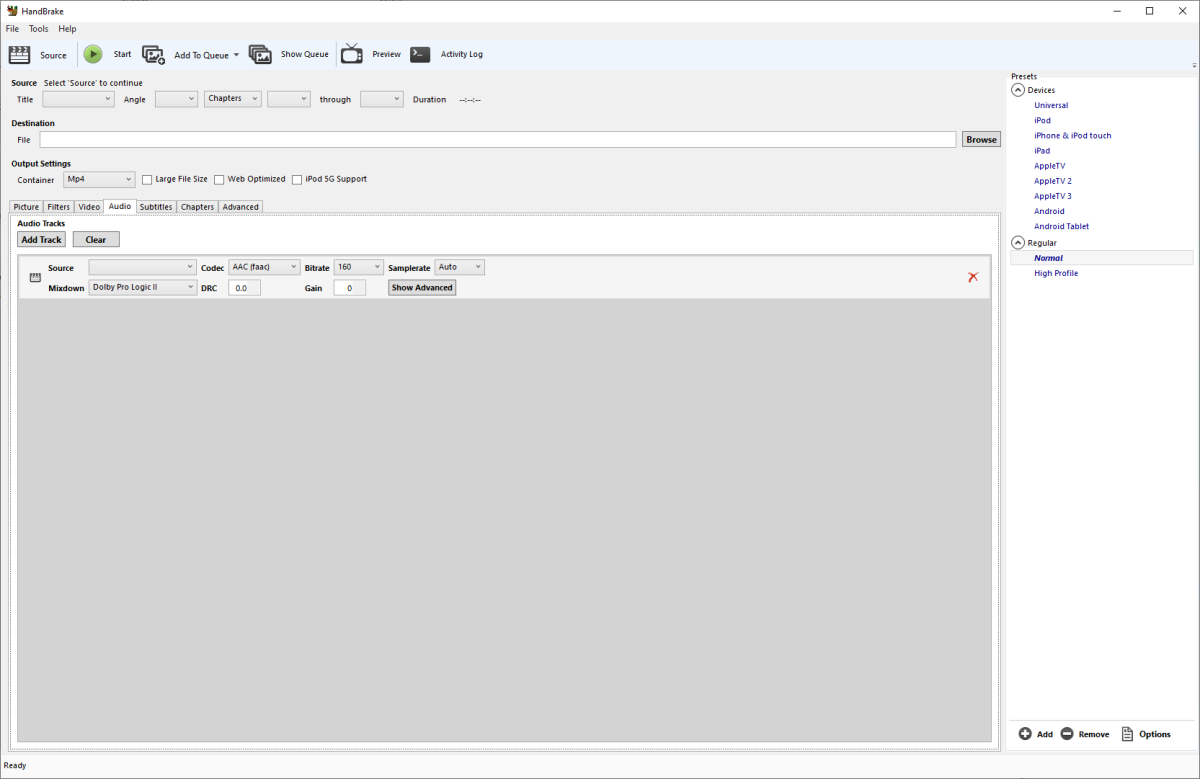Open the Show Queue icon
Image resolution: width=1200 pixels, height=779 pixels.
pos(260,55)
